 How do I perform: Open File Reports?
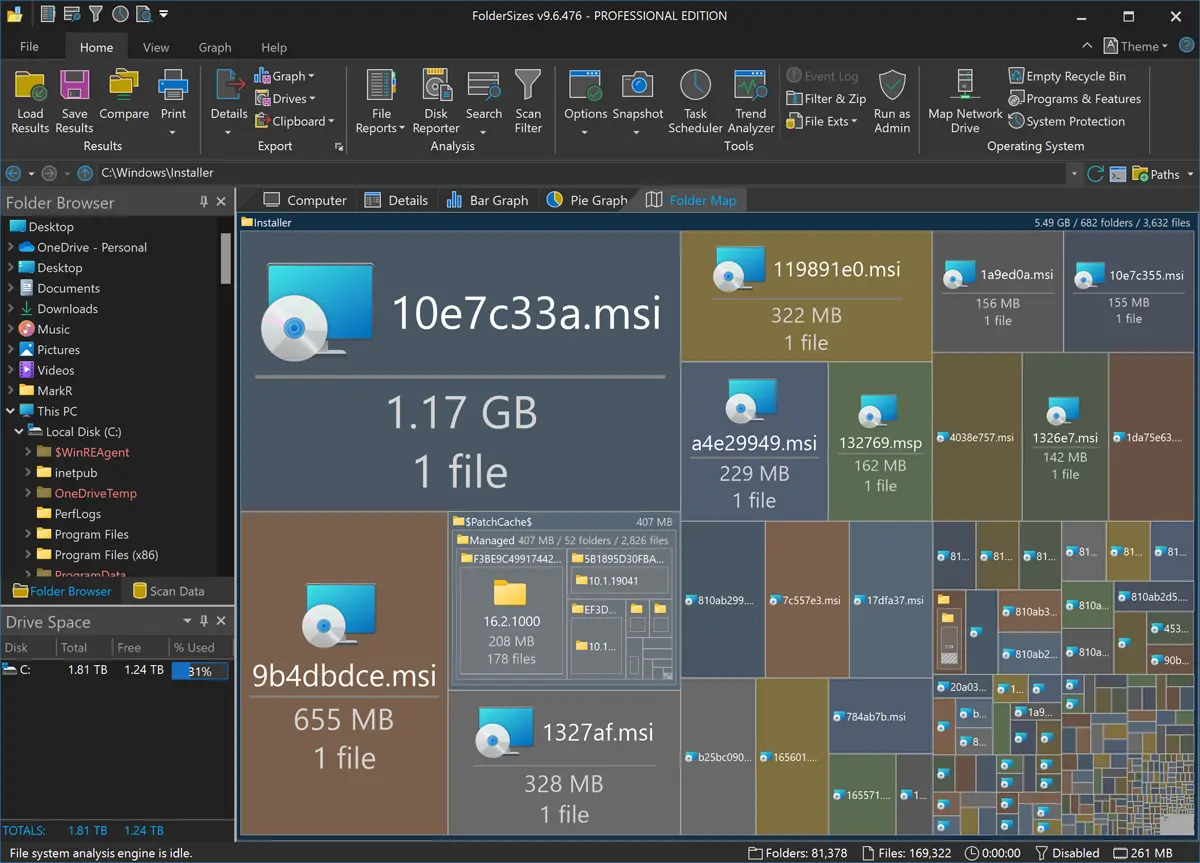click(381, 101)
